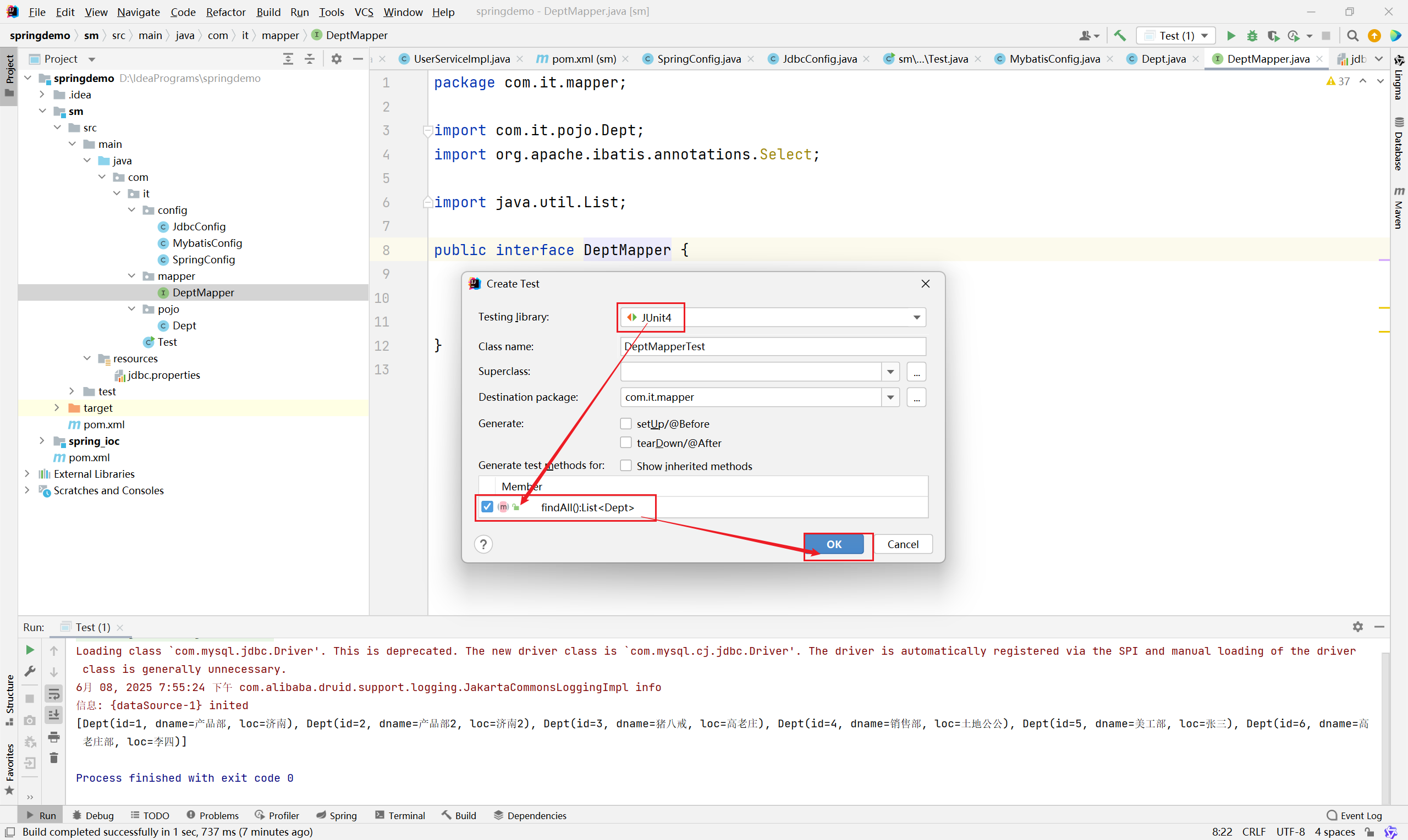
Task: Enable the setUp/@Before checkbox
Action: [625, 423]
